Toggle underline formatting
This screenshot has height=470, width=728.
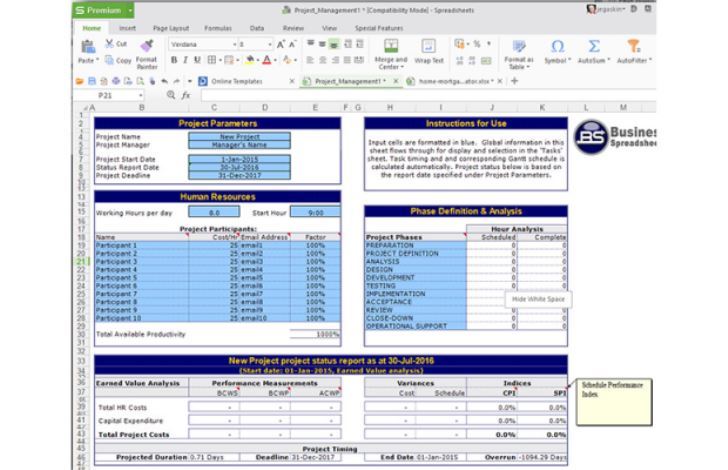197,60
